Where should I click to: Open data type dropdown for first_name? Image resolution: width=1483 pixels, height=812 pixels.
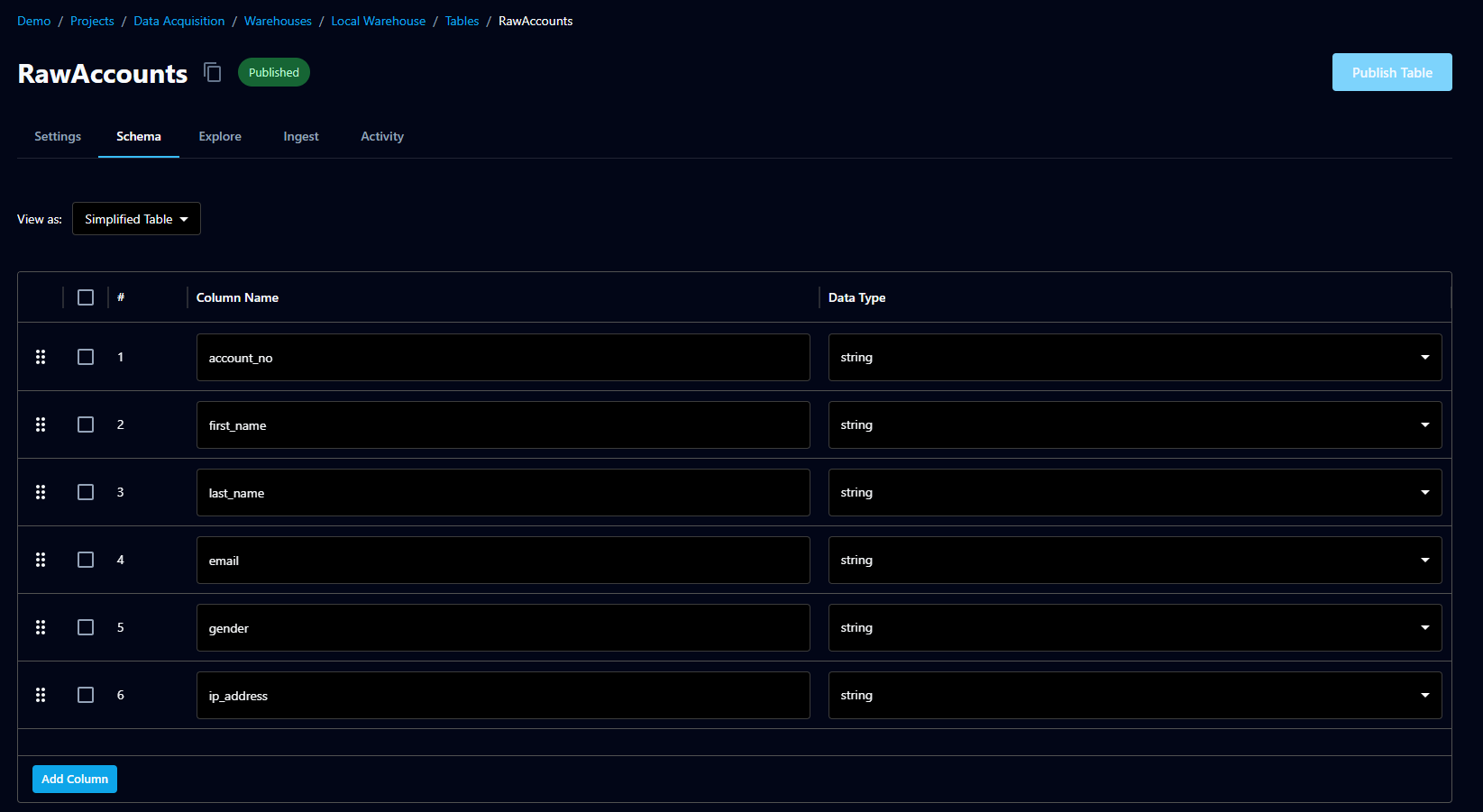(1135, 425)
